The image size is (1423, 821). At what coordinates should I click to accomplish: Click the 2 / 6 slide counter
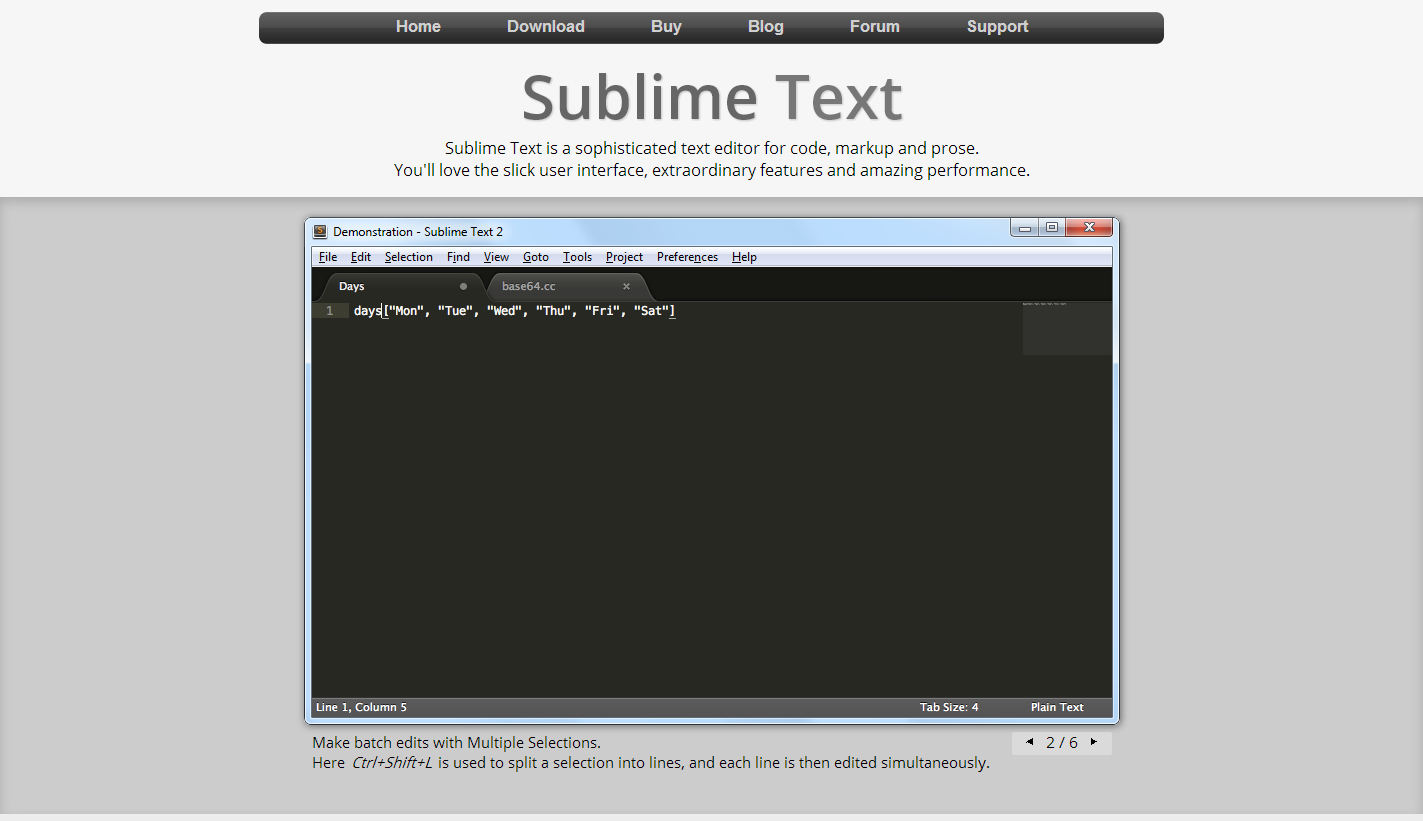(x=1062, y=743)
